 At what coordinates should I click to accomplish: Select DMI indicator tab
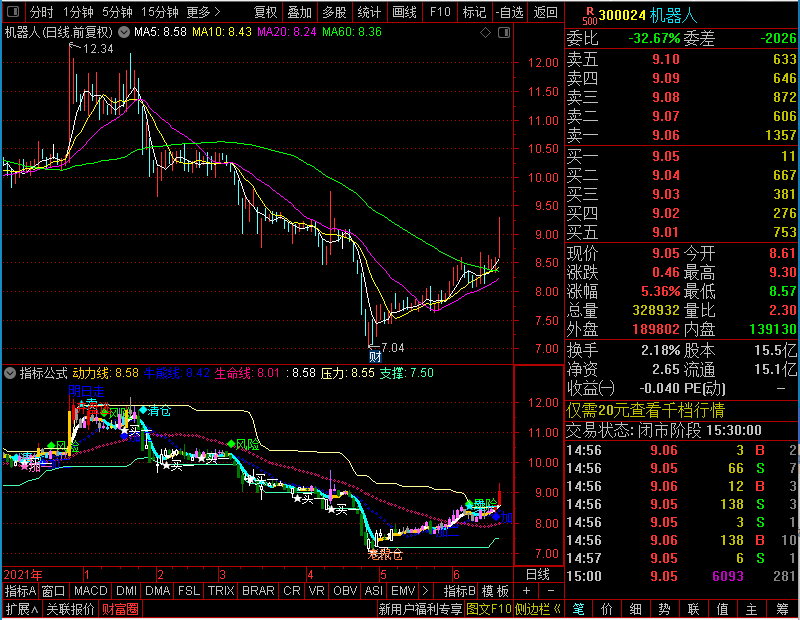click(x=127, y=591)
